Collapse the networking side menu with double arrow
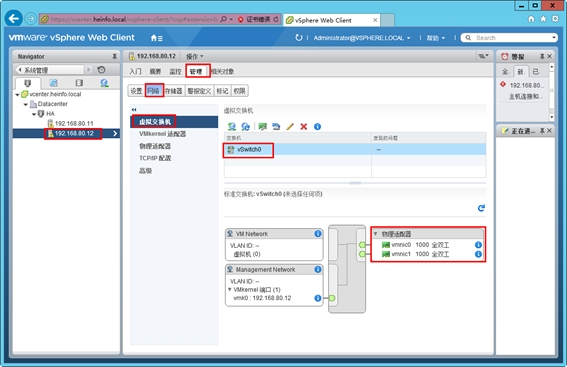The image size is (567, 367). [134, 110]
